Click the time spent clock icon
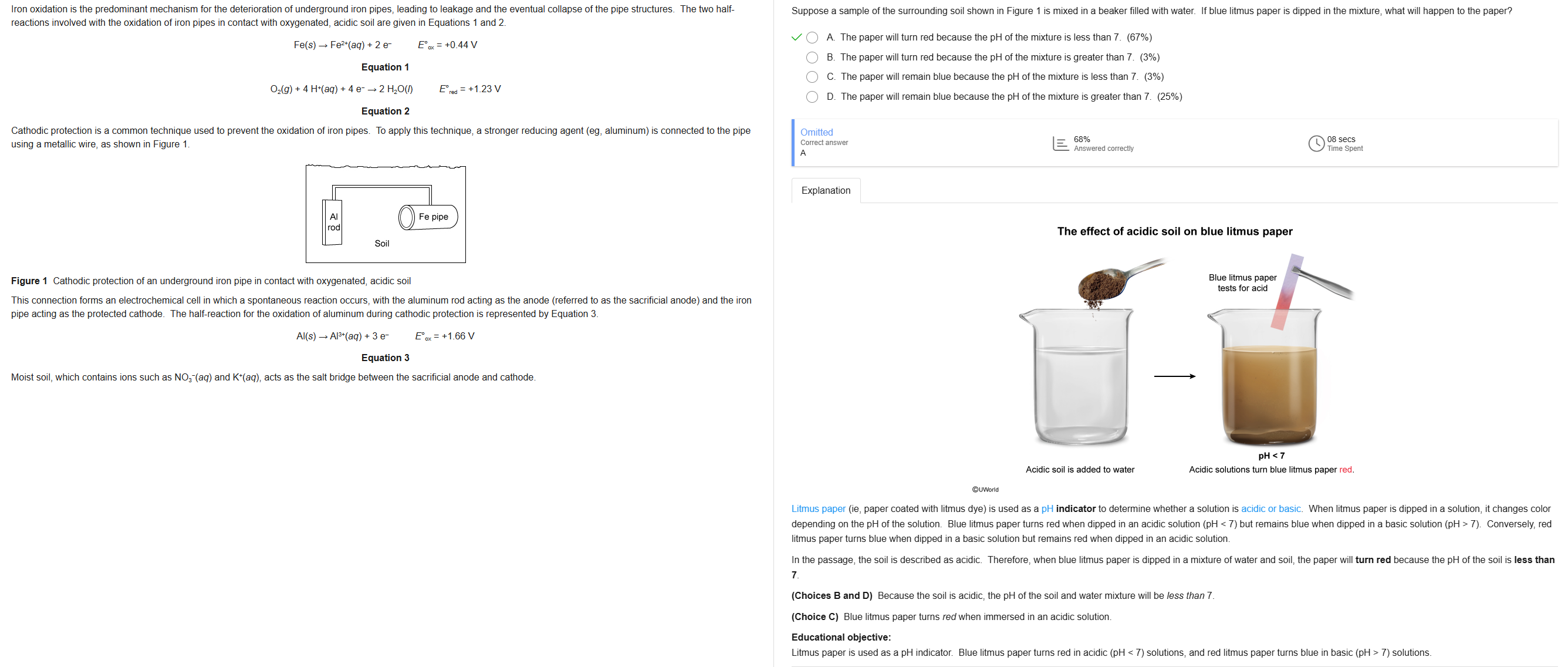Viewport: 1568px width, 667px height. tap(1316, 144)
